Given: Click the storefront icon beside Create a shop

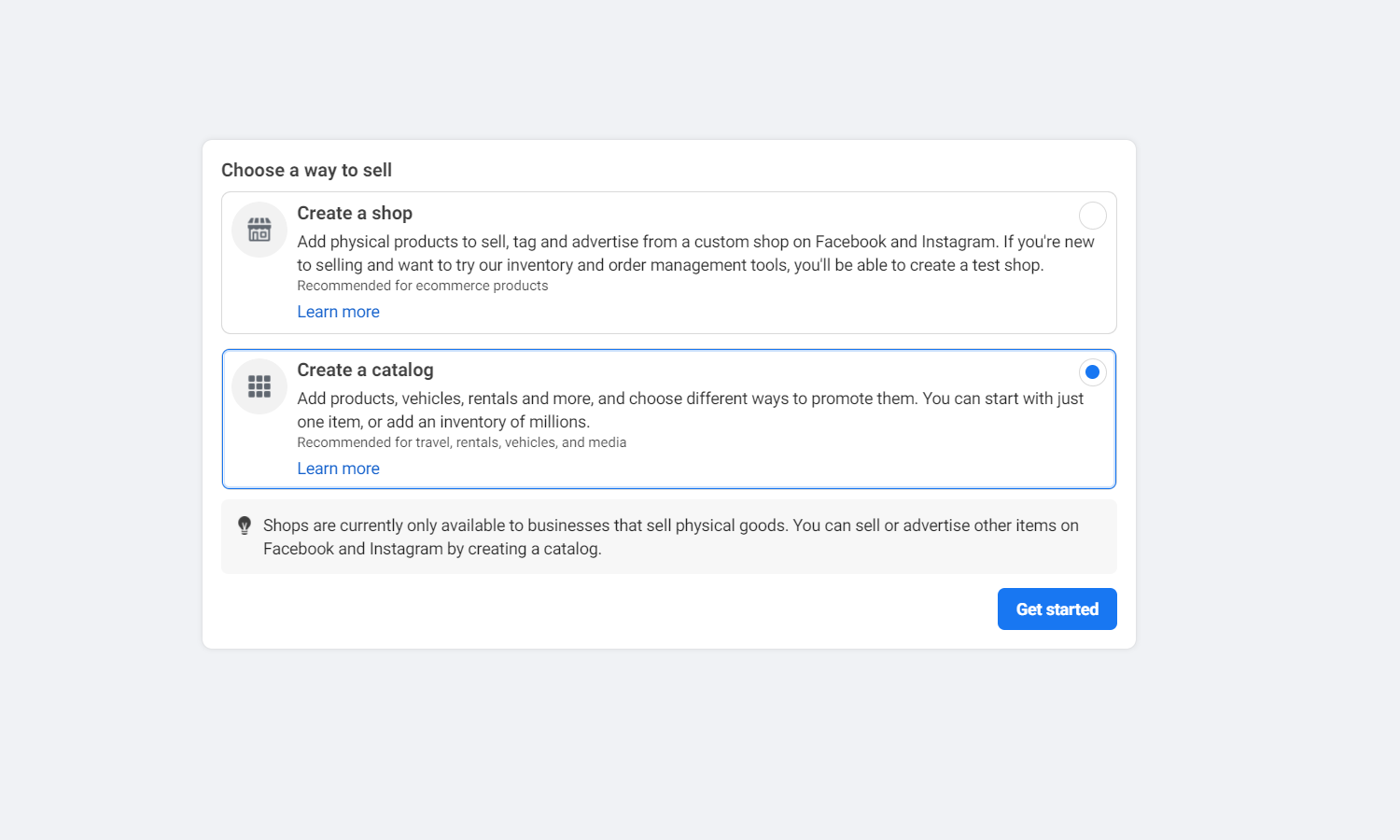Looking at the screenshot, I should (259, 230).
